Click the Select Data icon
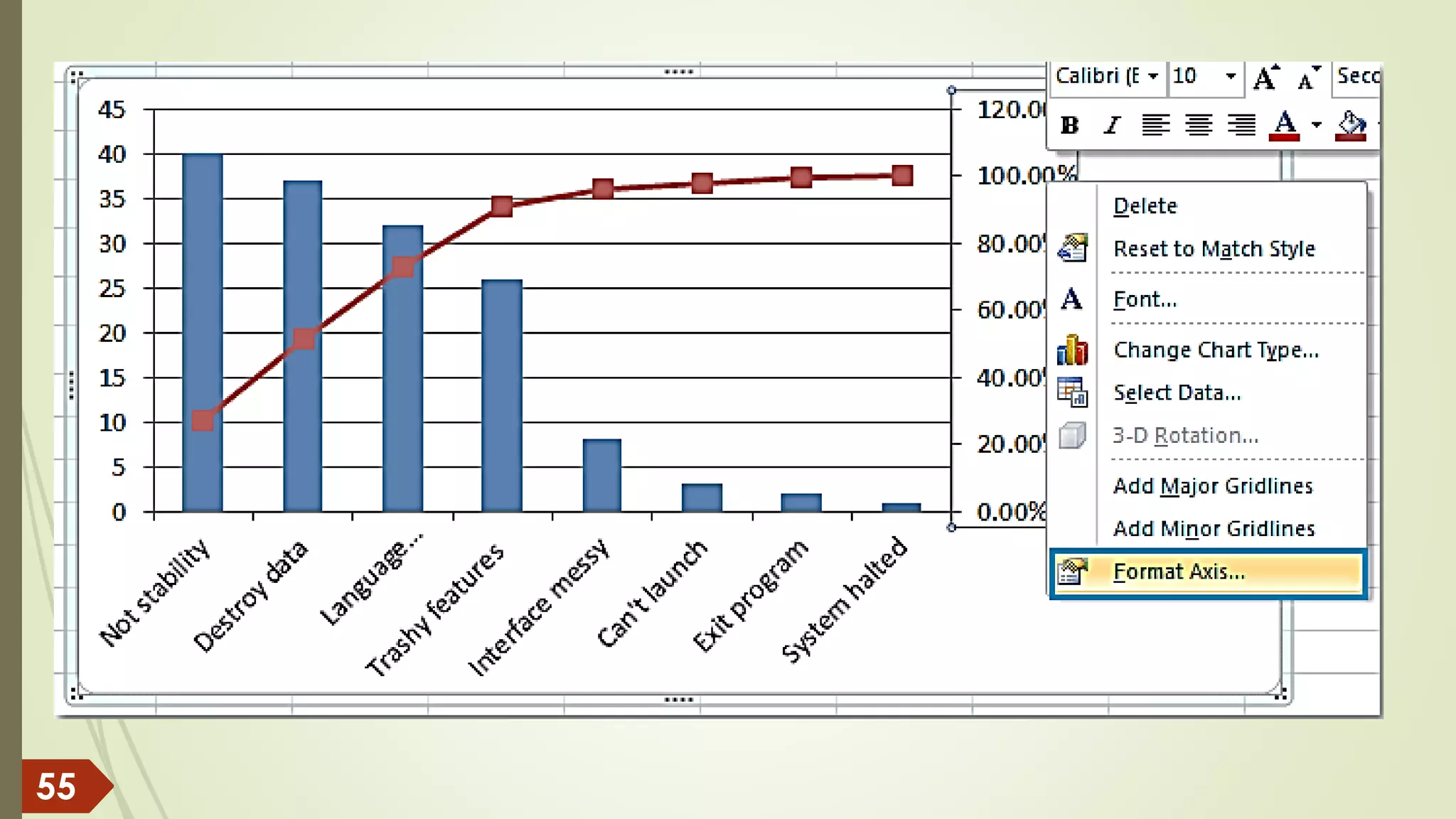The height and width of the screenshot is (819, 1456). click(x=1072, y=392)
